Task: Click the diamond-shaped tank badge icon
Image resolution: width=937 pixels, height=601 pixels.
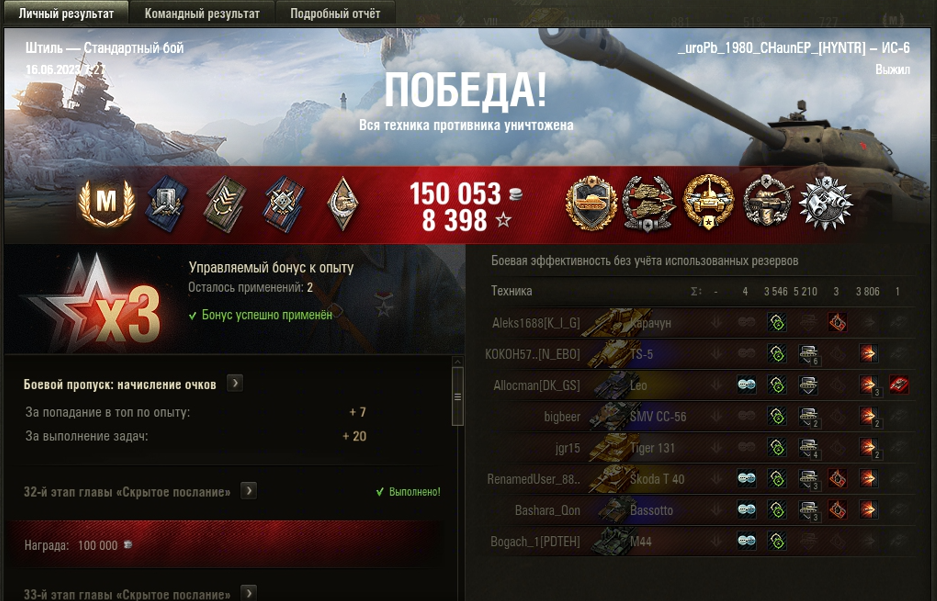Action: coord(343,203)
